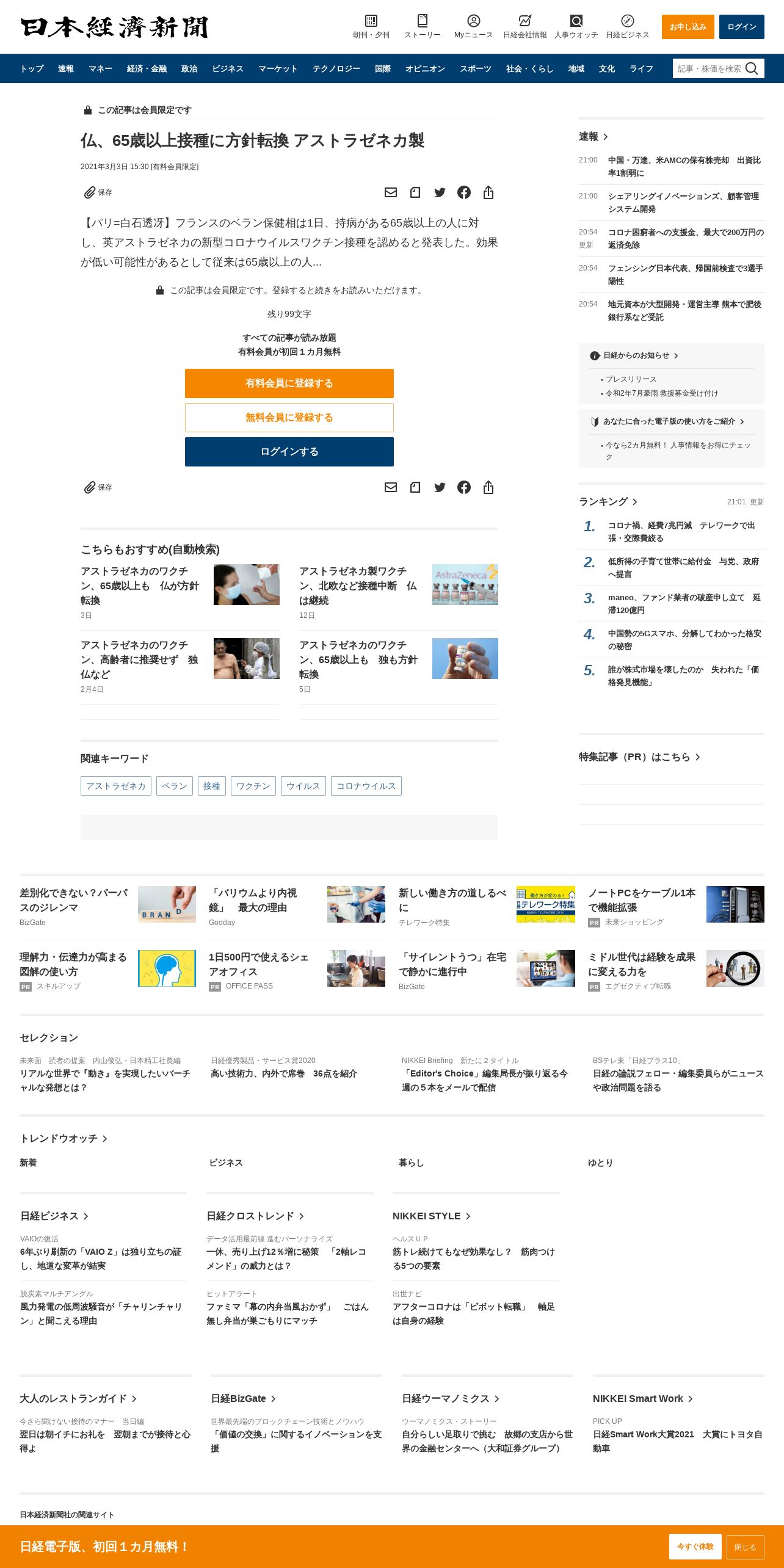The width and height of the screenshot is (784, 1568).
Task: Open 特集記事（PR）はこちら link
Action: click(x=639, y=757)
